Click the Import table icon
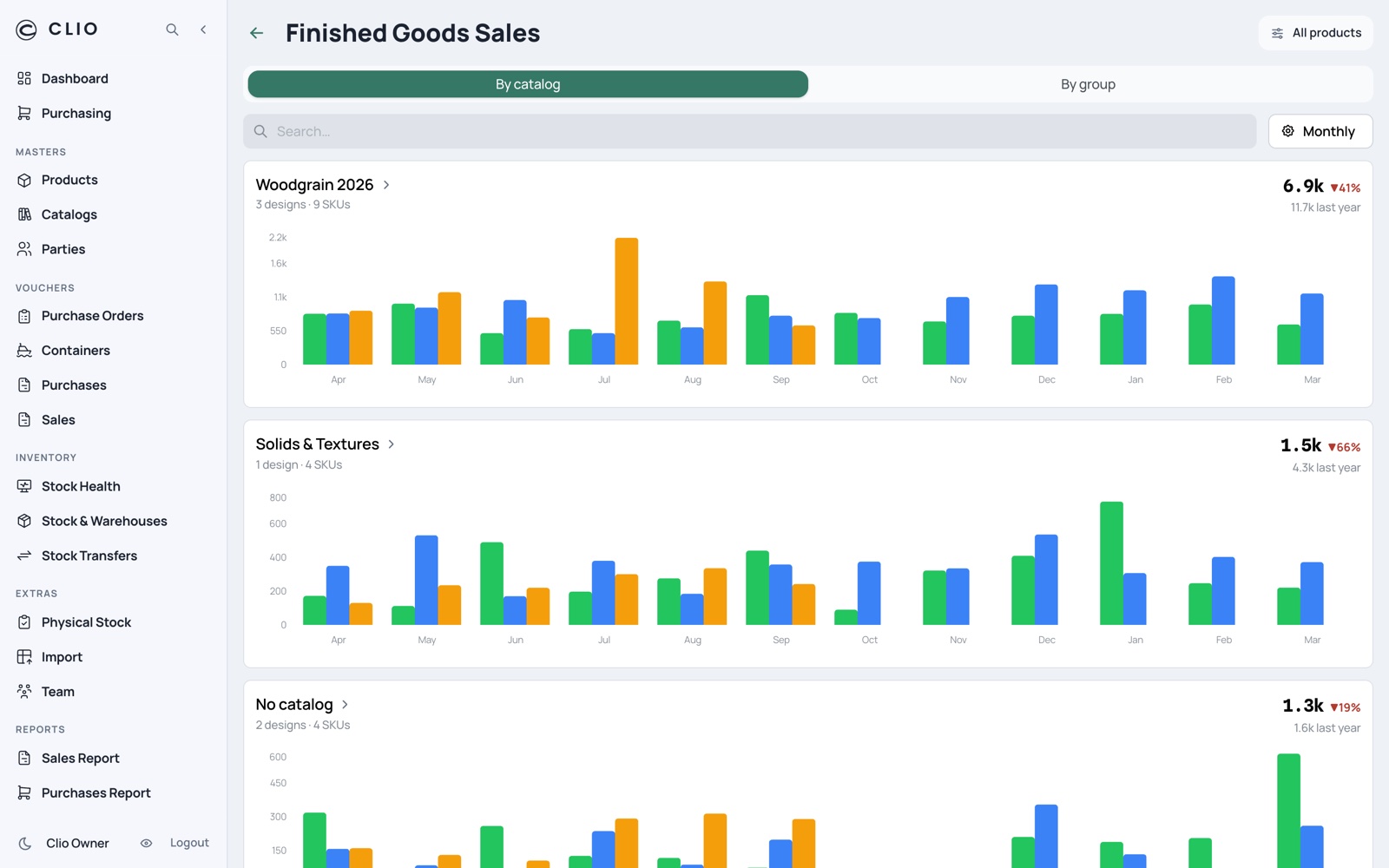 click(x=24, y=657)
